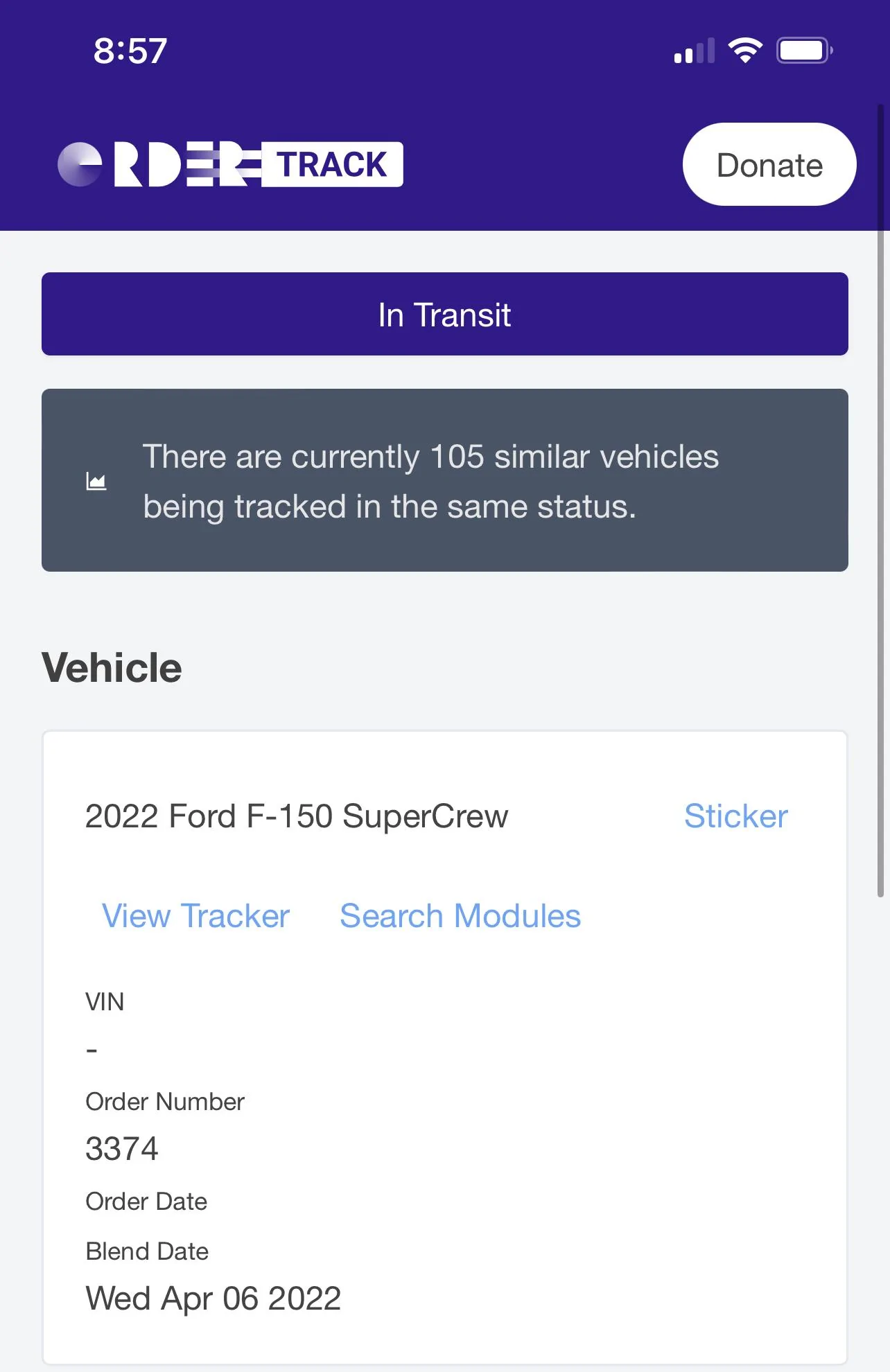Tap the 8:57 clock in status bar
The width and height of the screenshot is (890, 1372).
tap(130, 51)
